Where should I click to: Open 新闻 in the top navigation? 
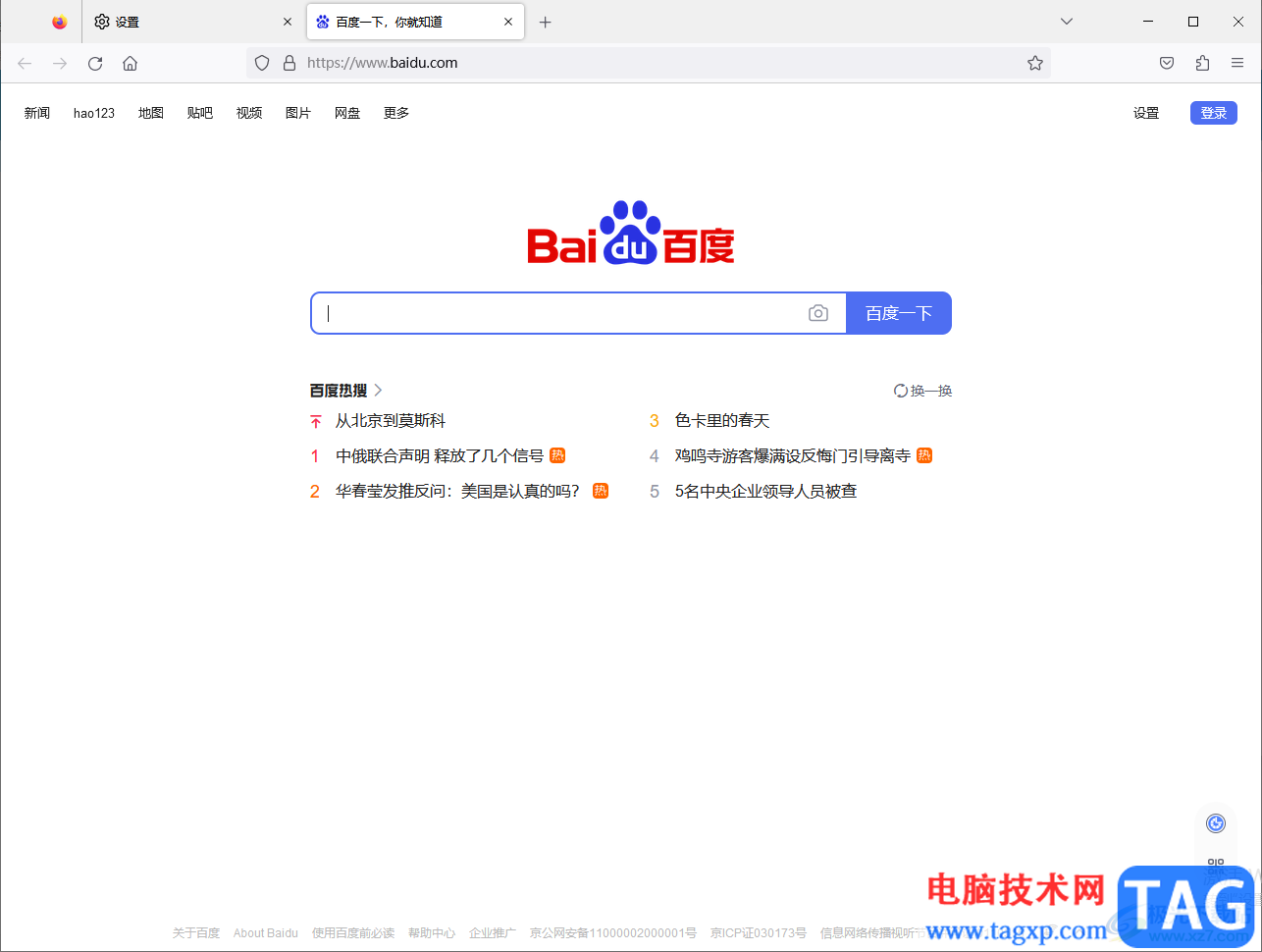point(37,113)
